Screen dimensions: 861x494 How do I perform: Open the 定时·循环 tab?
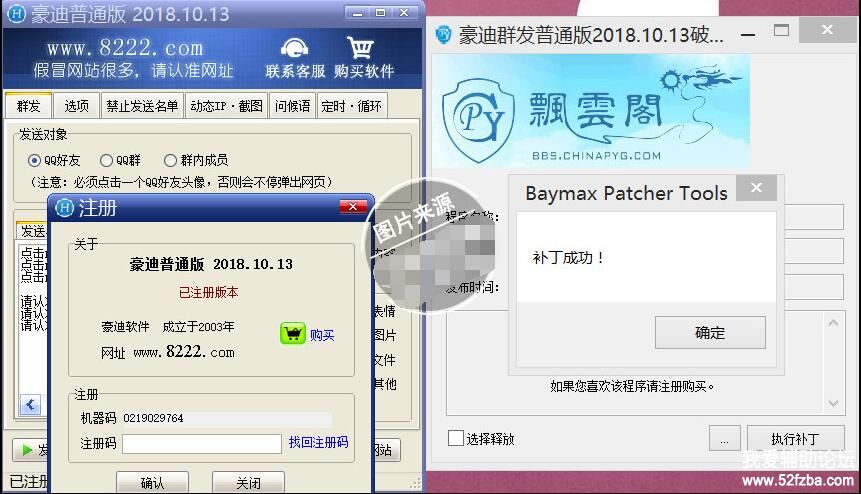coord(351,105)
